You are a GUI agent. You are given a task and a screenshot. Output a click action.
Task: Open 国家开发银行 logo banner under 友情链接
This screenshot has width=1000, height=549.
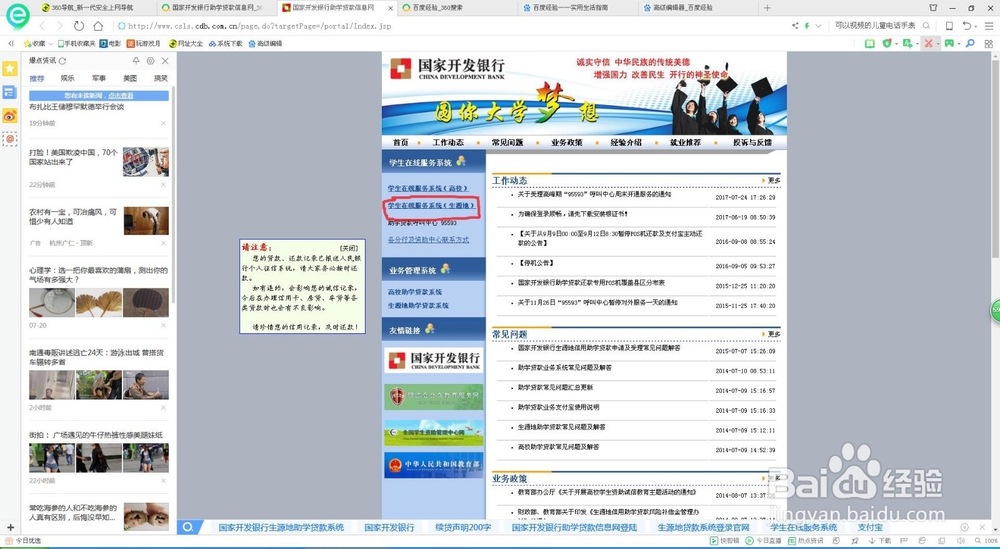pyautogui.click(x=434, y=361)
